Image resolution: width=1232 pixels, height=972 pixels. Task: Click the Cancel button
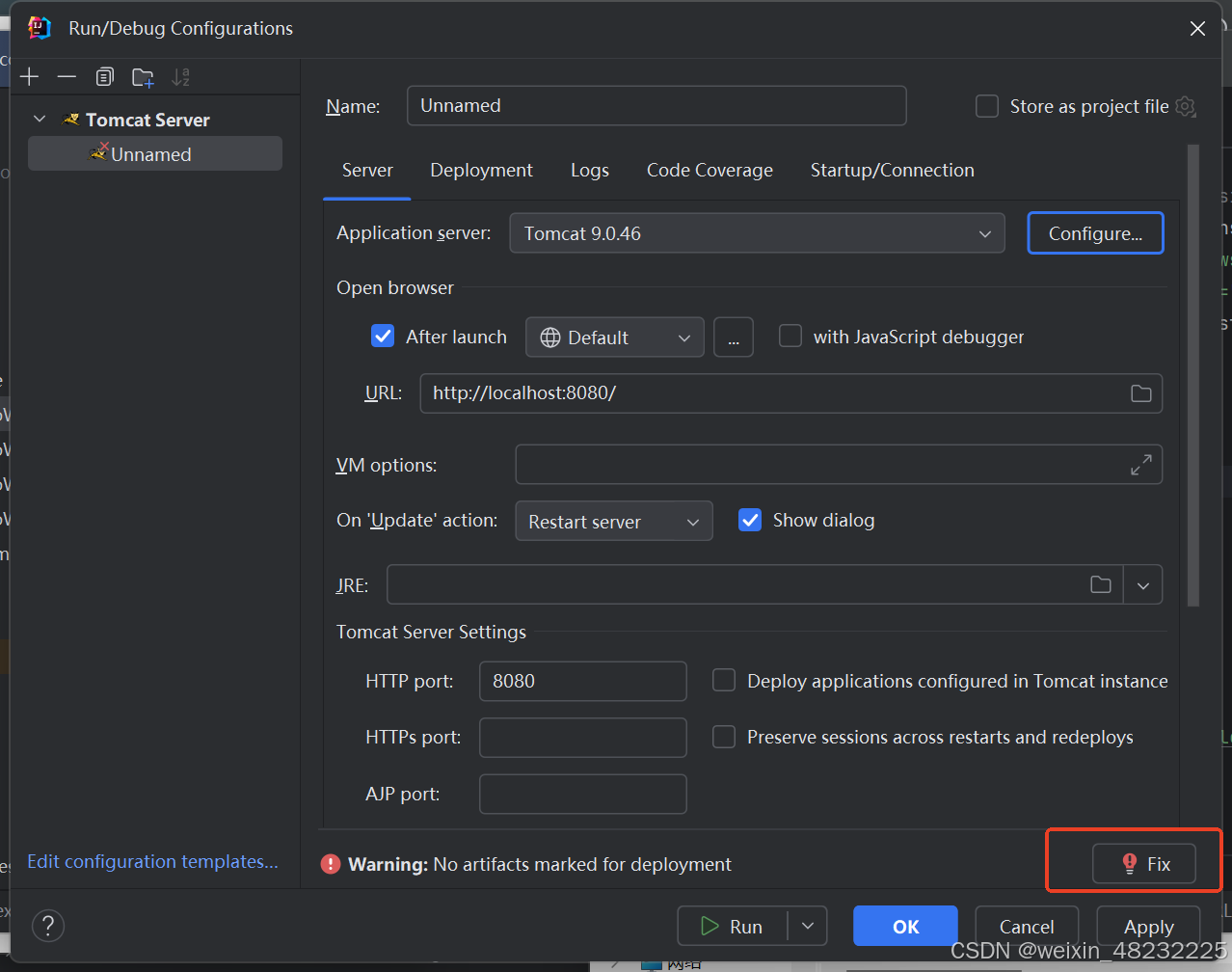1027,926
